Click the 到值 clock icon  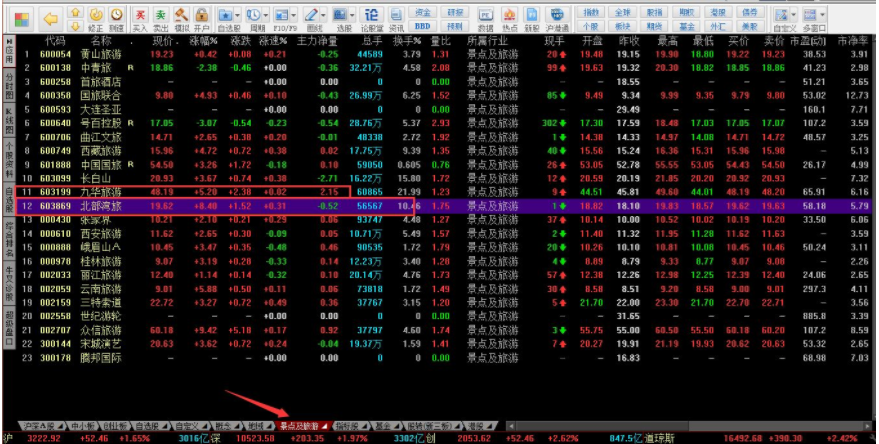[116, 18]
